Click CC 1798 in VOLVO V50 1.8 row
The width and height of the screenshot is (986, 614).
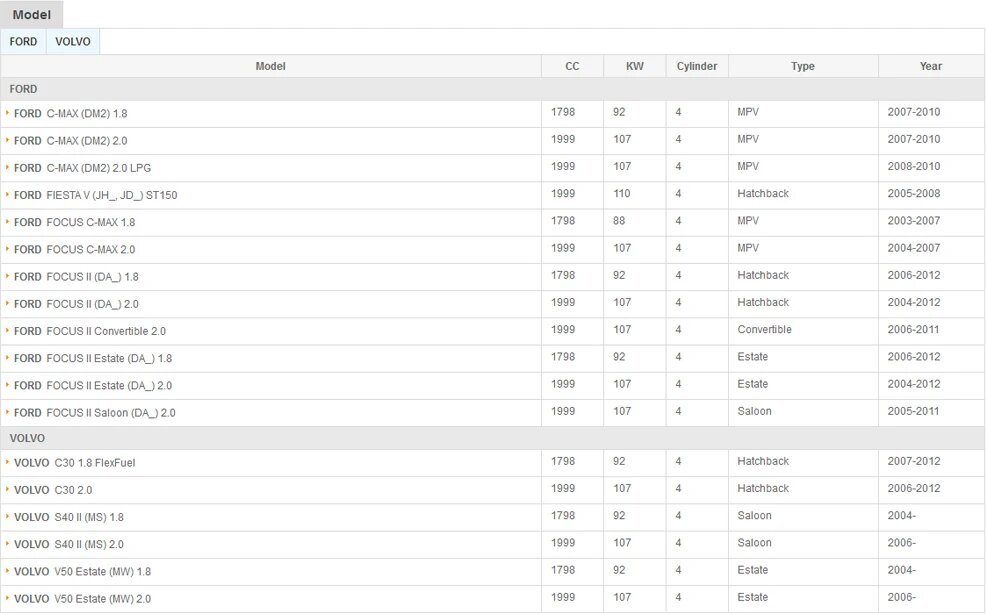[x=563, y=570]
